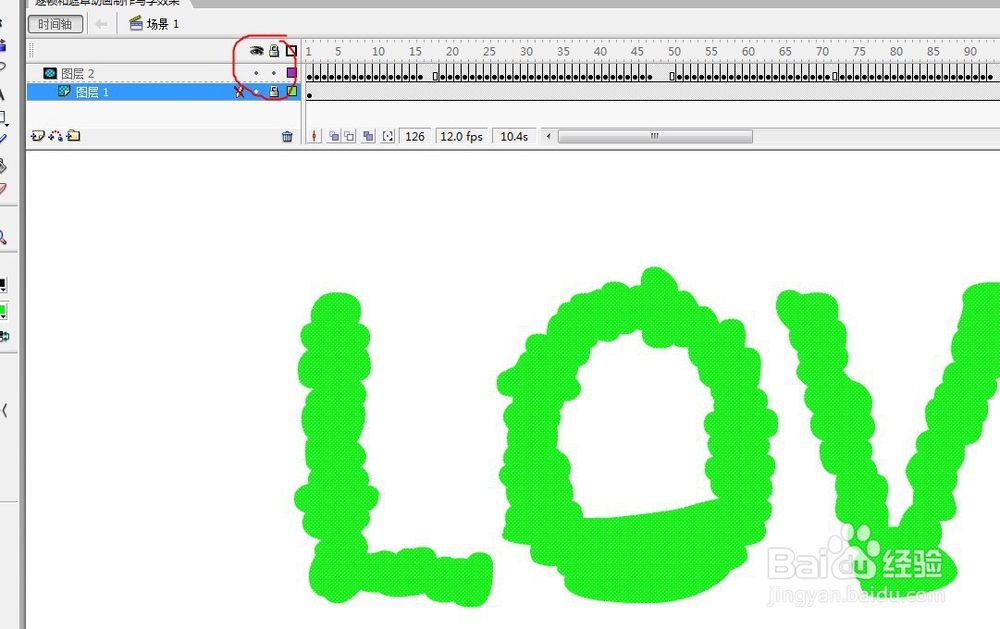Click frame 75 on the timeline ruler
Image resolution: width=1000 pixels, height=629 pixels.
(x=858, y=51)
